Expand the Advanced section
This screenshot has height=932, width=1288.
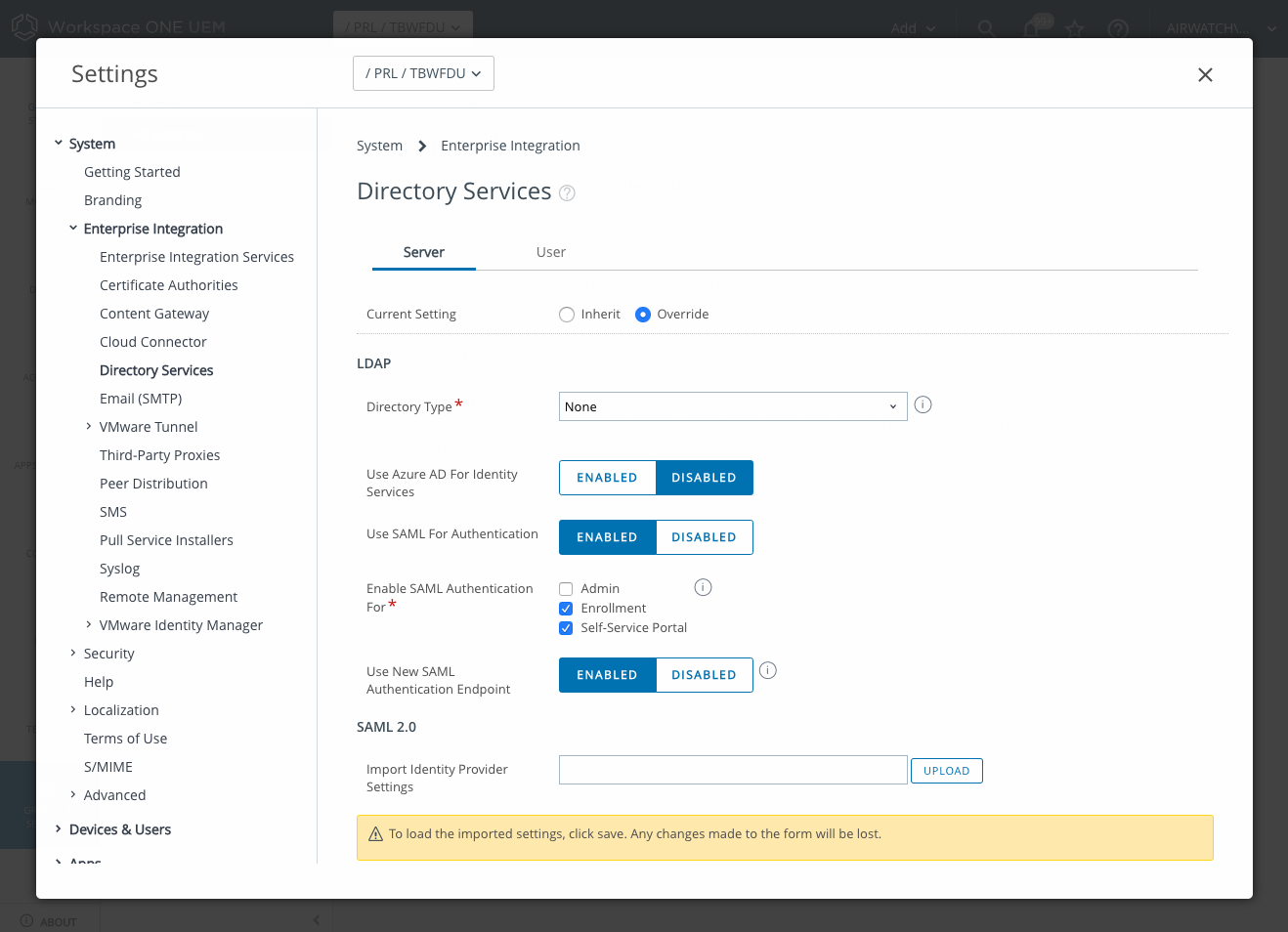coord(73,795)
